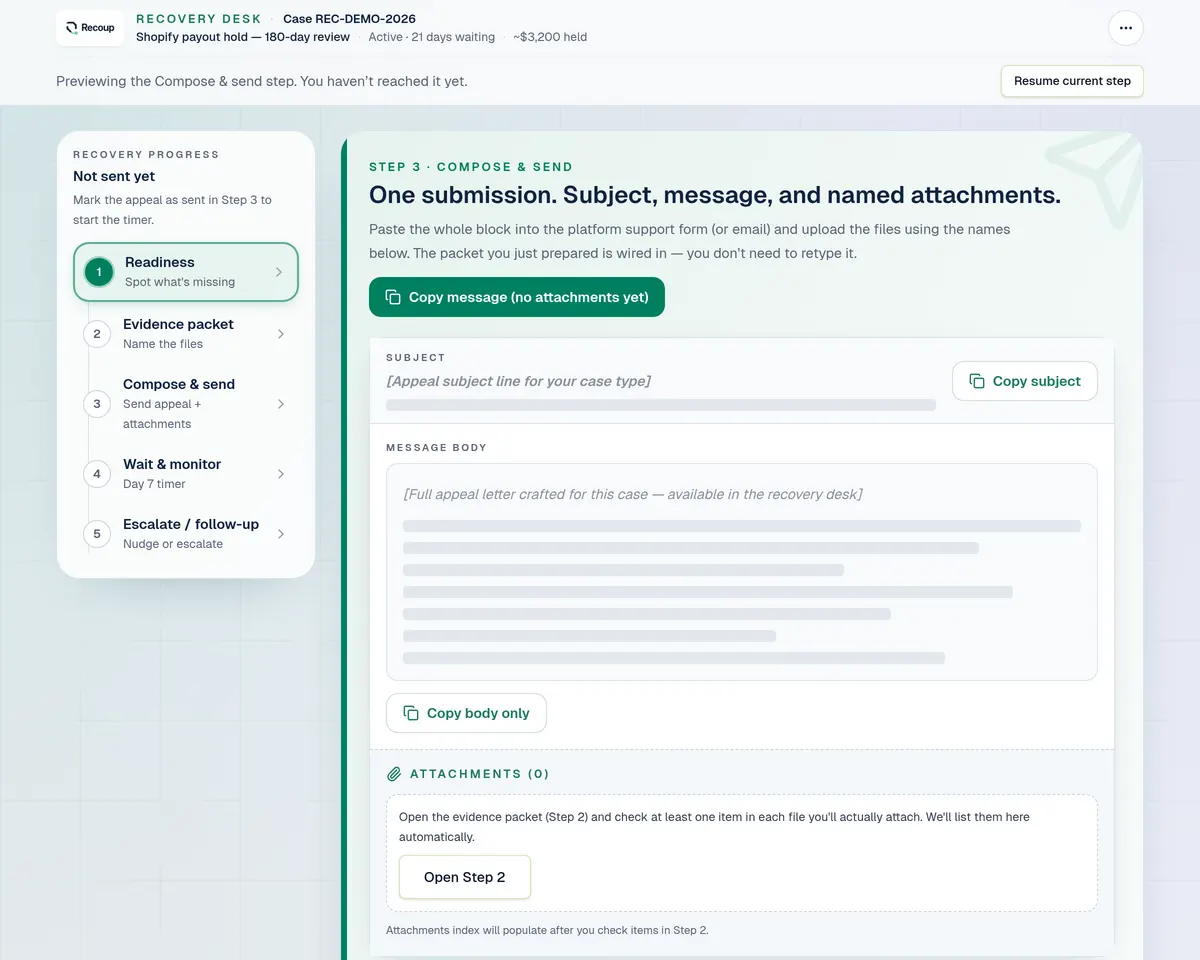Click step 3 numbered circle for Compose & send
The height and width of the screenshot is (960, 1200).
click(x=97, y=404)
